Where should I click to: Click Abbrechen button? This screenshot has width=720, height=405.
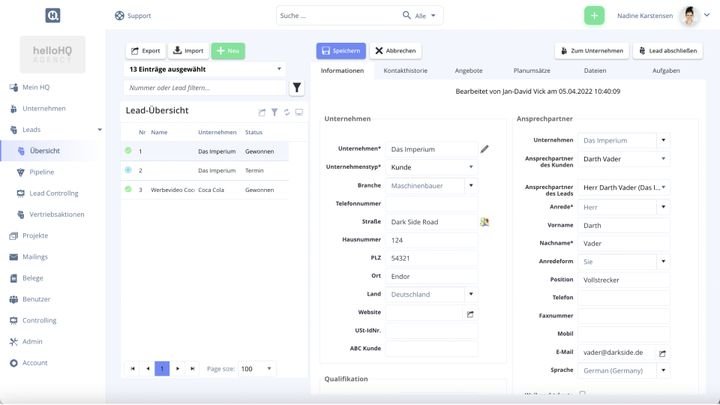coord(395,51)
